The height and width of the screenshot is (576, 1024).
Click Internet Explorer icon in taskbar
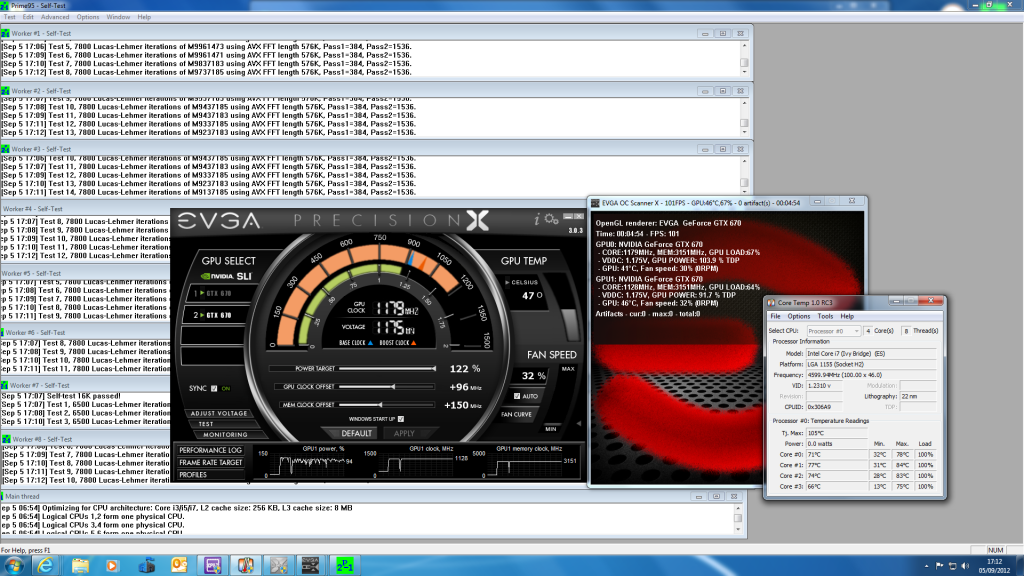click(x=46, y=565)
